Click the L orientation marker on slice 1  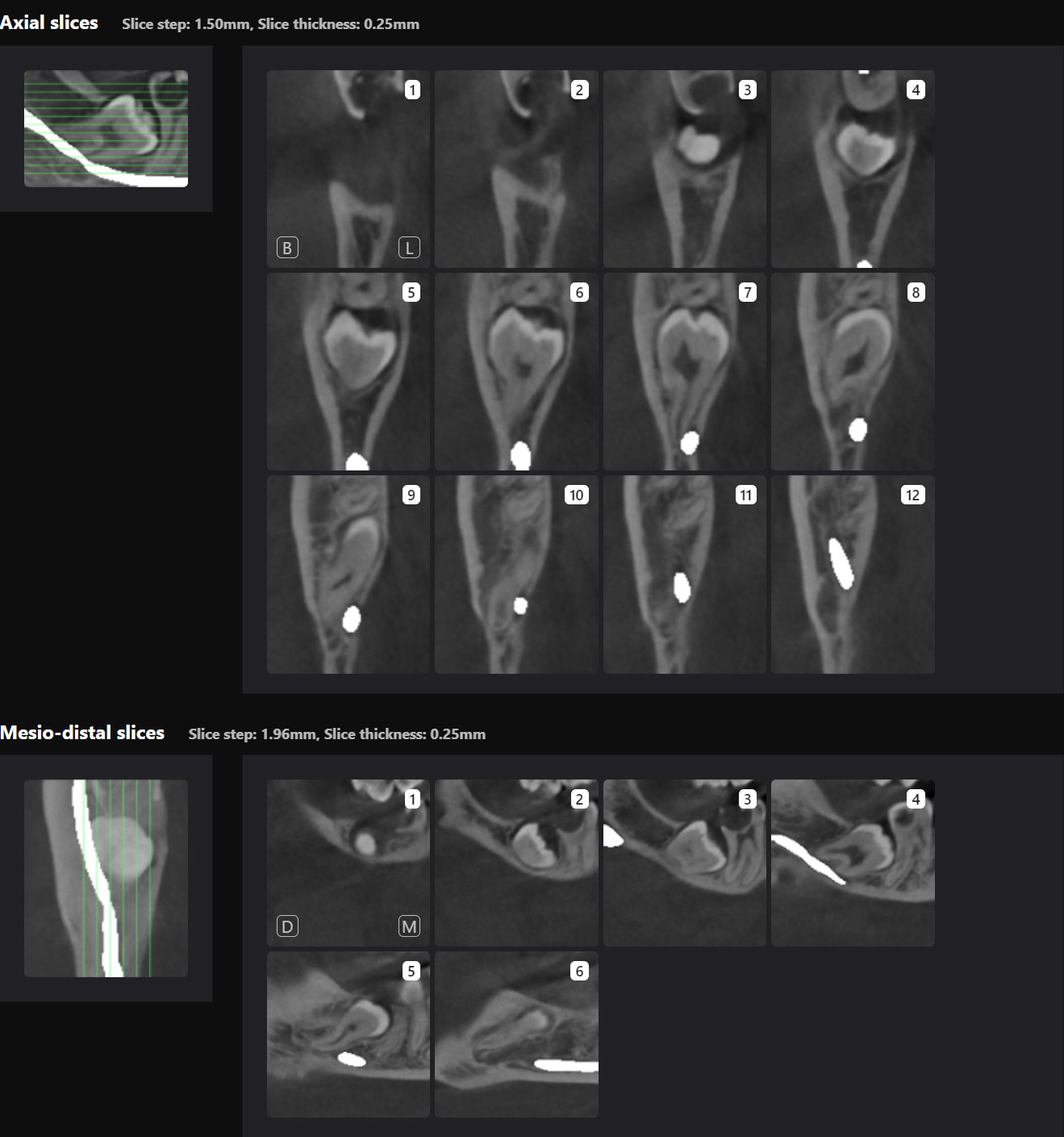411,248
